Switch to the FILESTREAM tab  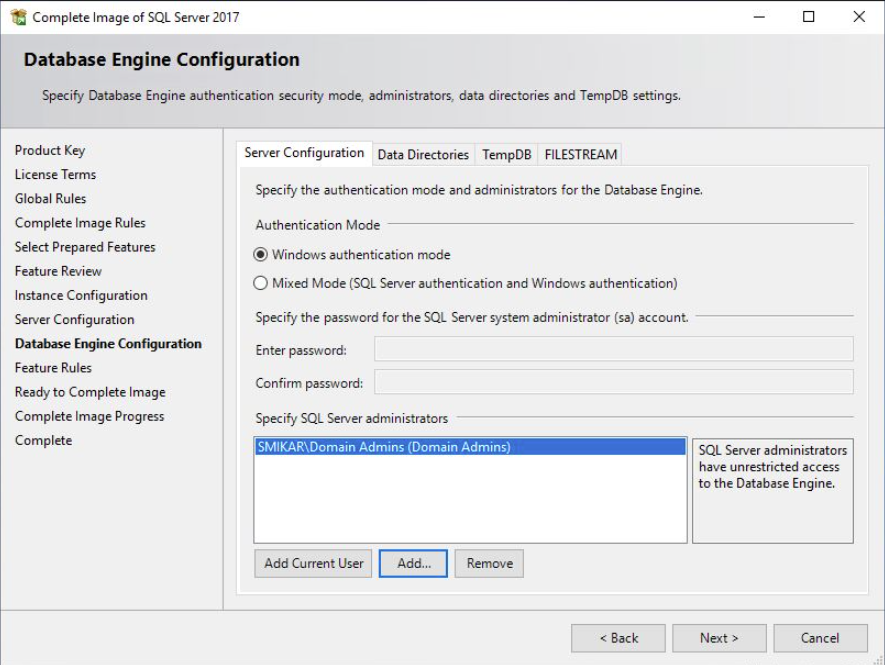point(581,155)
